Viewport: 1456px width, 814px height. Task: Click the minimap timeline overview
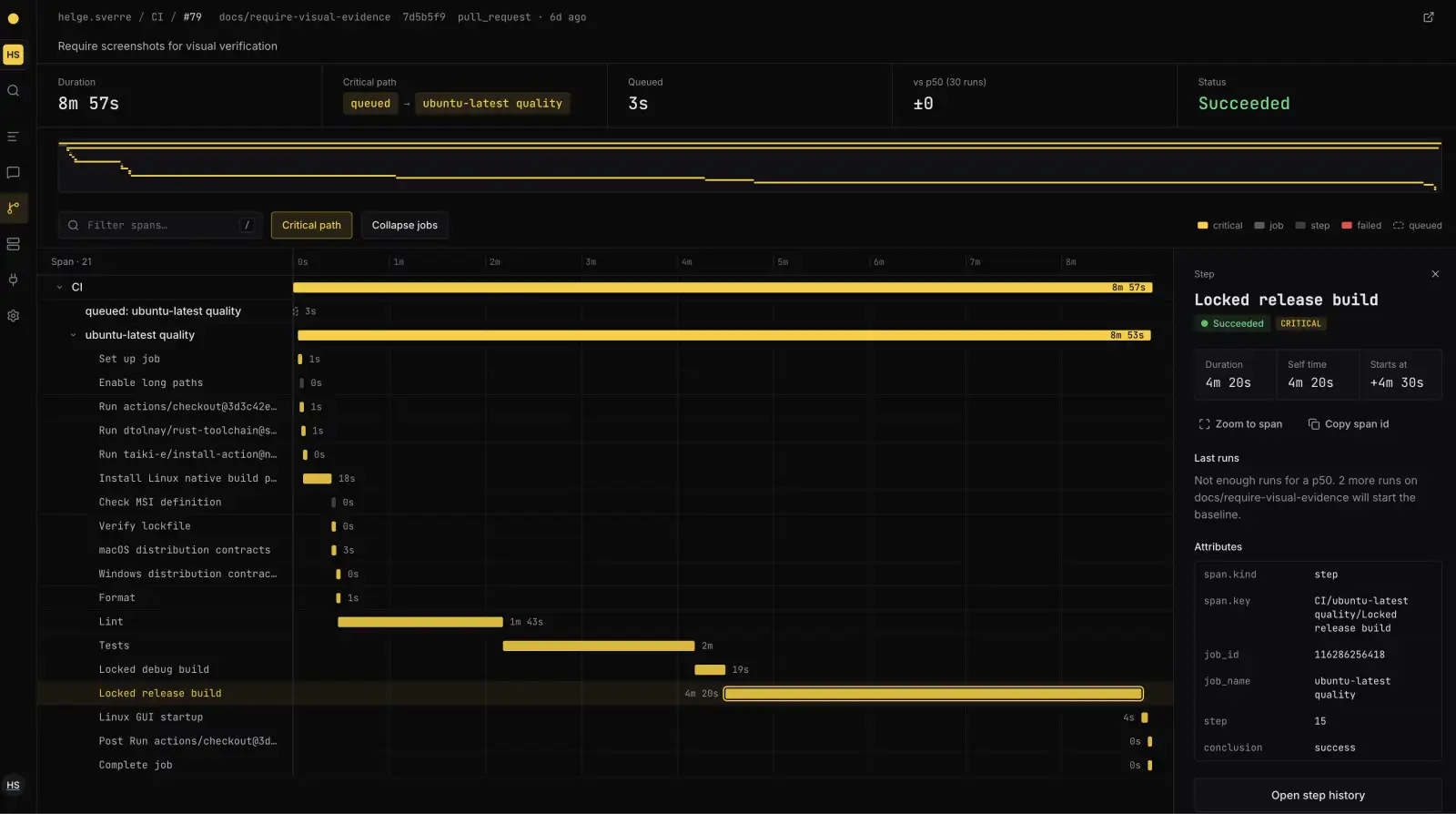(750, 165)
